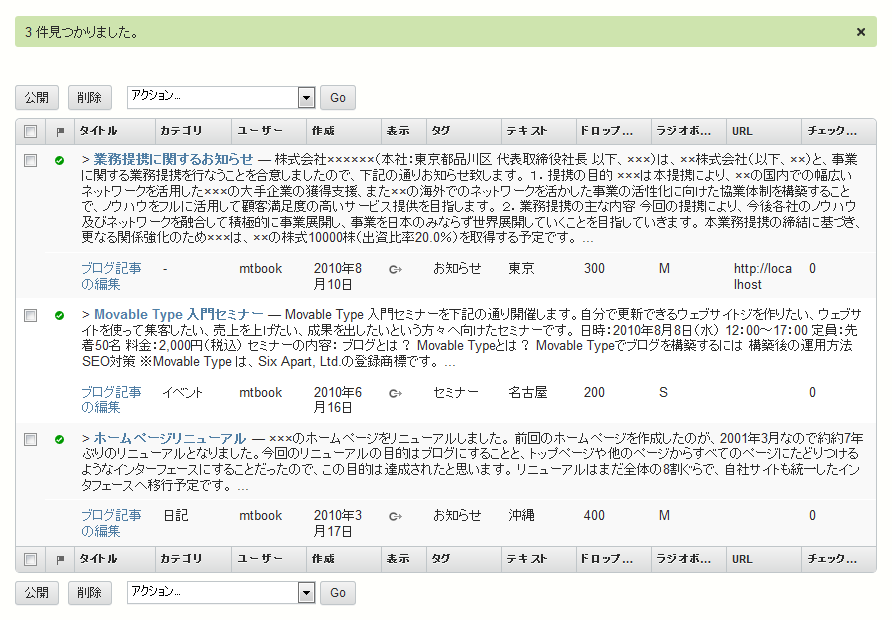This screenshot has height=620, width=892.
Task: Click the 名古屋 text cell
Action: click(527, 392)
